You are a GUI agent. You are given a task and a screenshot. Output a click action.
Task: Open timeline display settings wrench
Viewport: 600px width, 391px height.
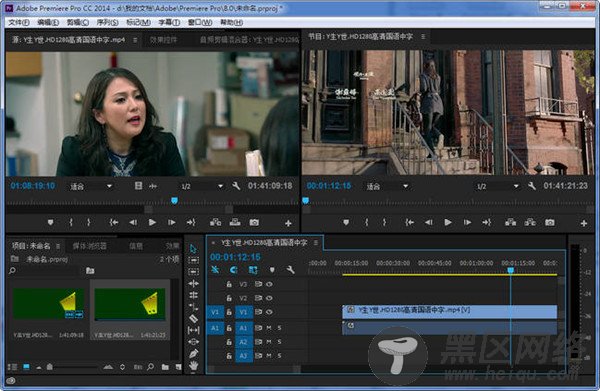291,270
